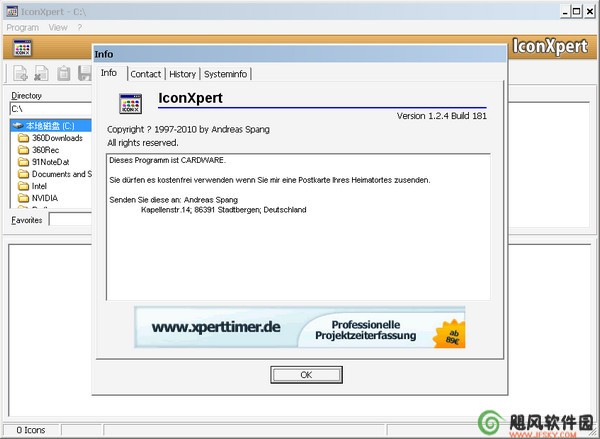Click the IconXpert logo icon in orange banner

coord(22,48)
